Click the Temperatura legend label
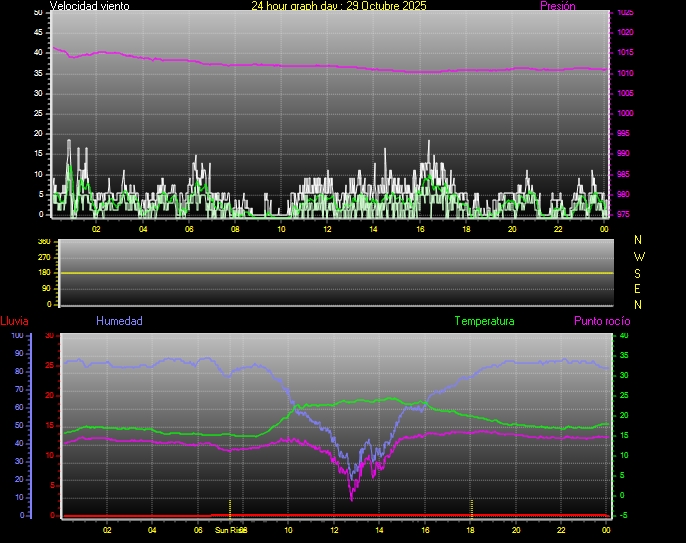Viewport: 686px width, 543px height. tap(484, 321)
